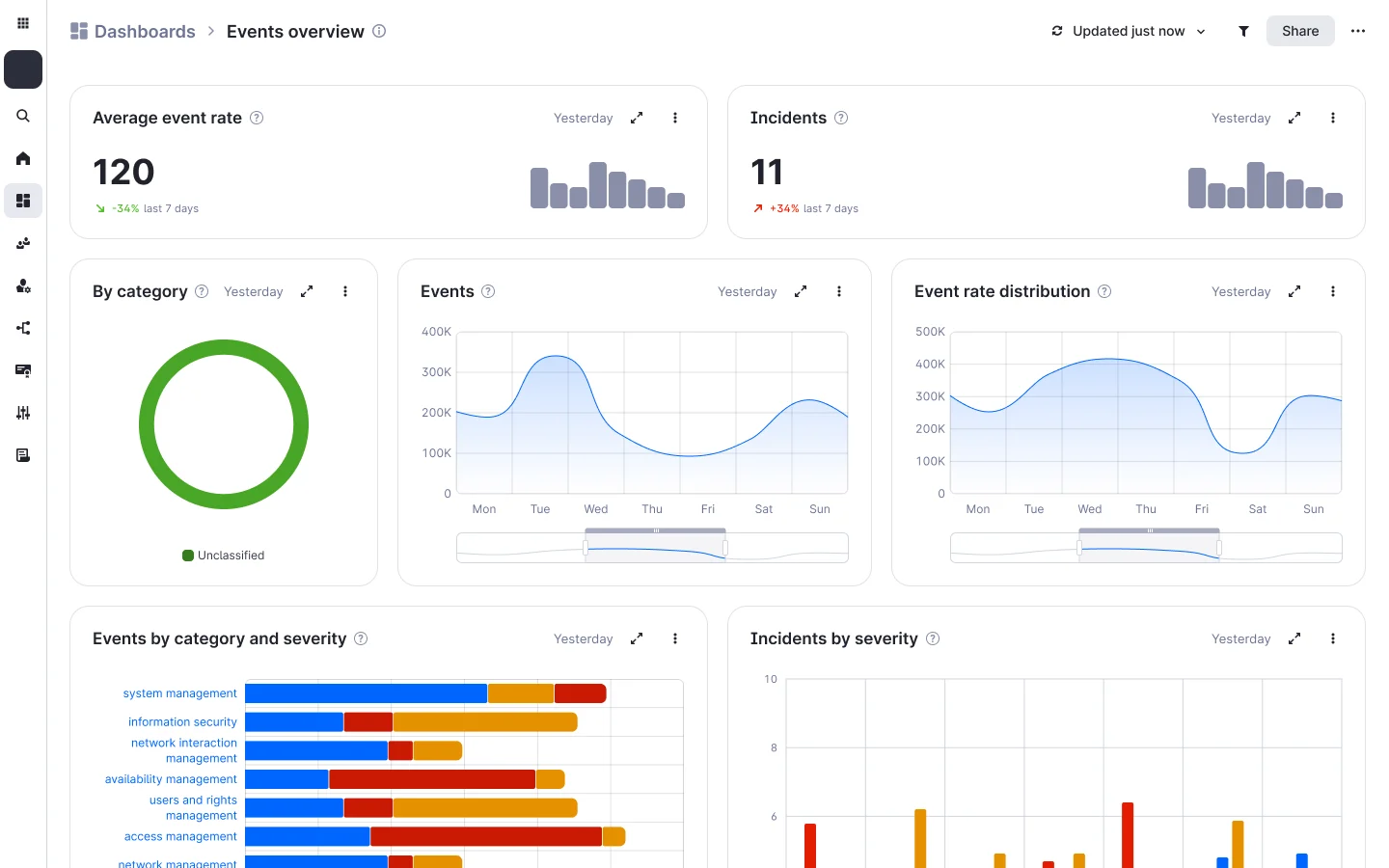This screenshot has width=1389, height=868.
Task: Open the top-right more options menu
Action: pos(1358,31)
